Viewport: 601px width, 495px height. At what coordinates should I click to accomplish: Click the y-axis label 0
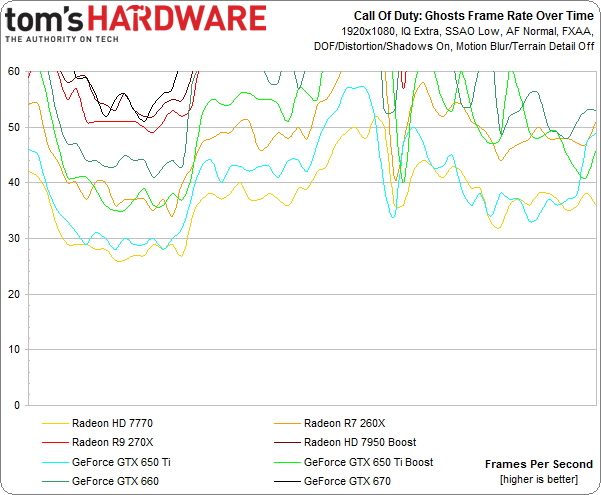pyautogui.click(x=17, y=405)
